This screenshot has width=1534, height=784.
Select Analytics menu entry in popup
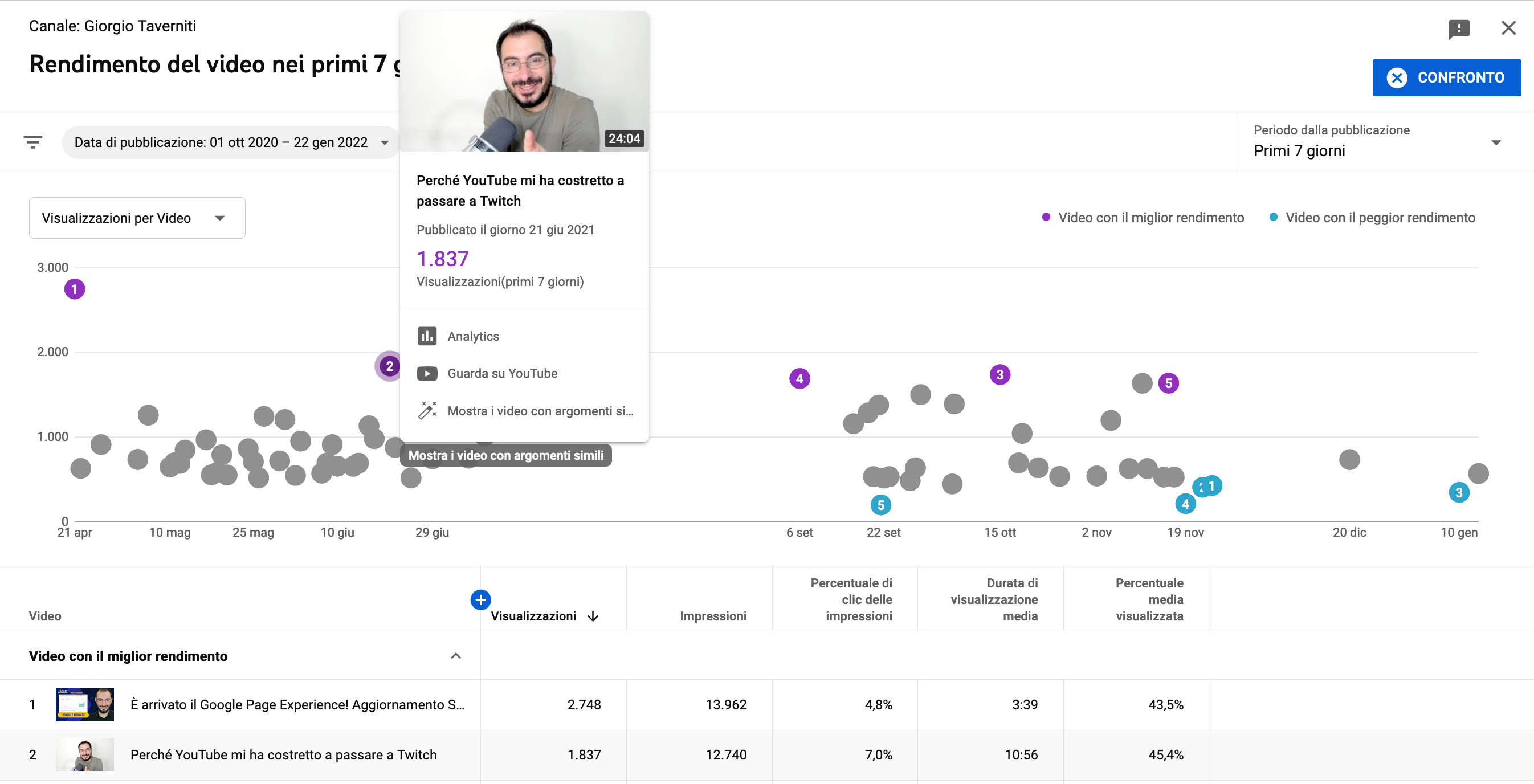524,336
